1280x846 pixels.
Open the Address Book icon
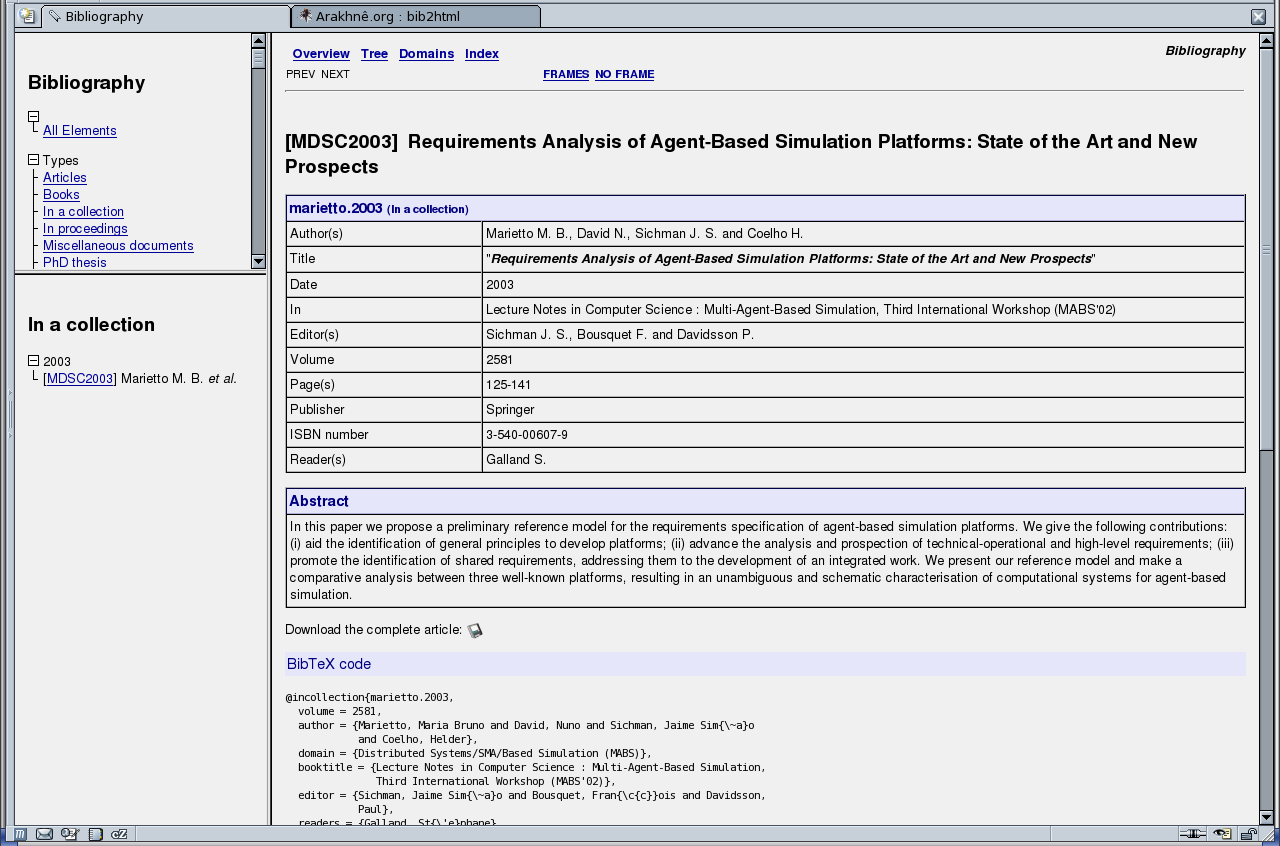(x=95, y=834)
